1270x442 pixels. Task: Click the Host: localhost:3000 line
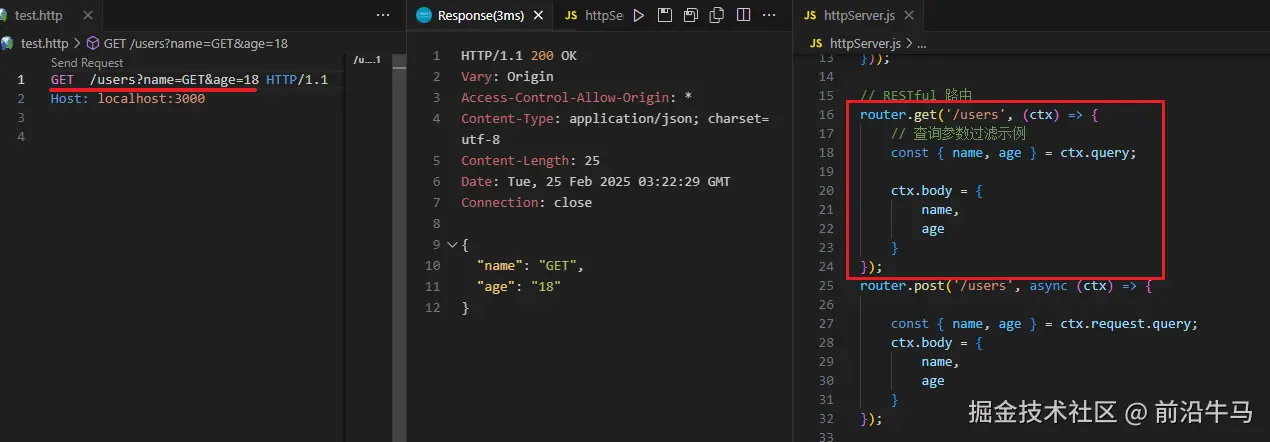pyautogui.click(x=128, y=99)
